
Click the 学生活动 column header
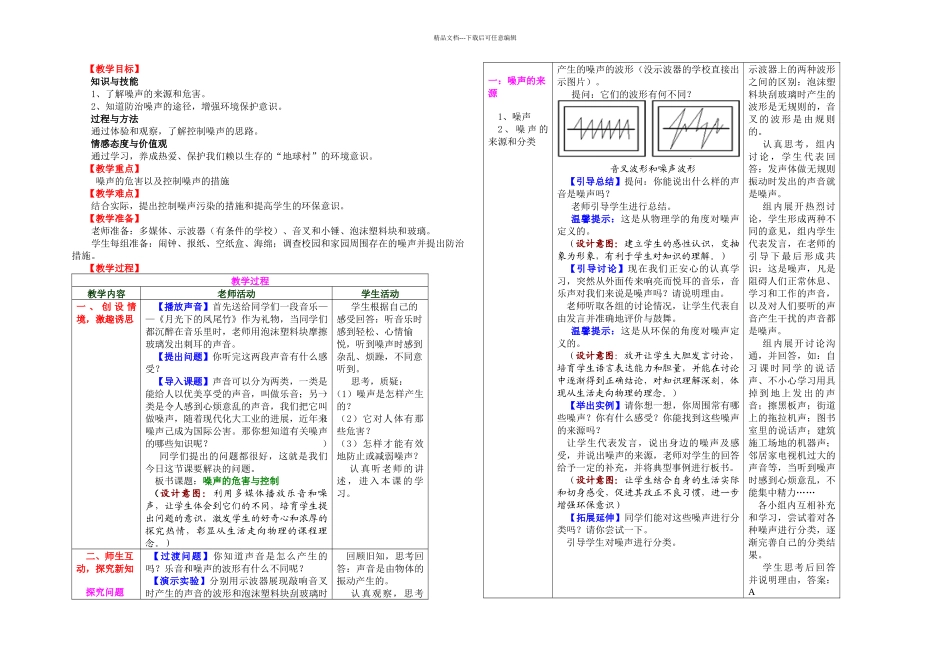(380, 293)
